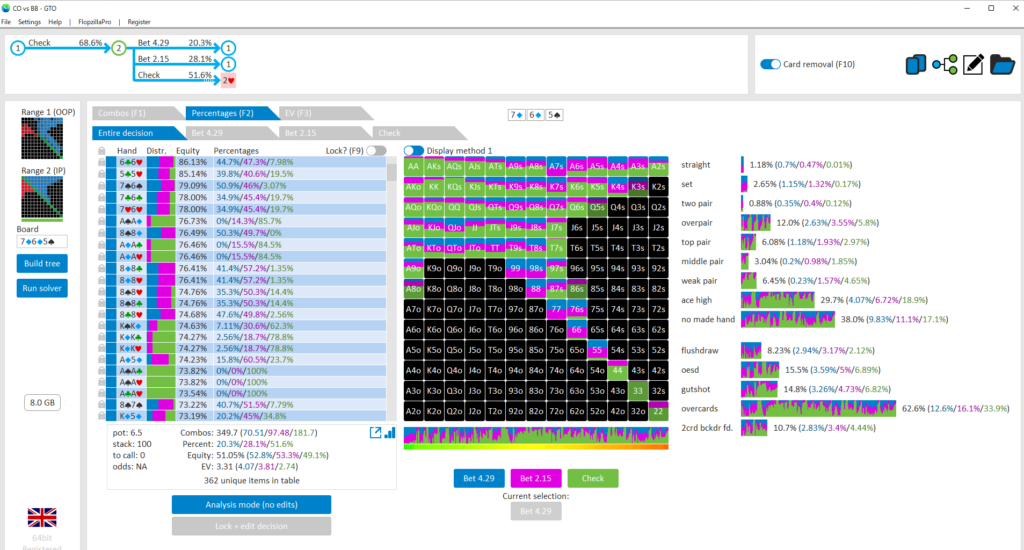
Task: Click the lock icon beside hand 6♣6♥
Action: click(x=100, y=161)
